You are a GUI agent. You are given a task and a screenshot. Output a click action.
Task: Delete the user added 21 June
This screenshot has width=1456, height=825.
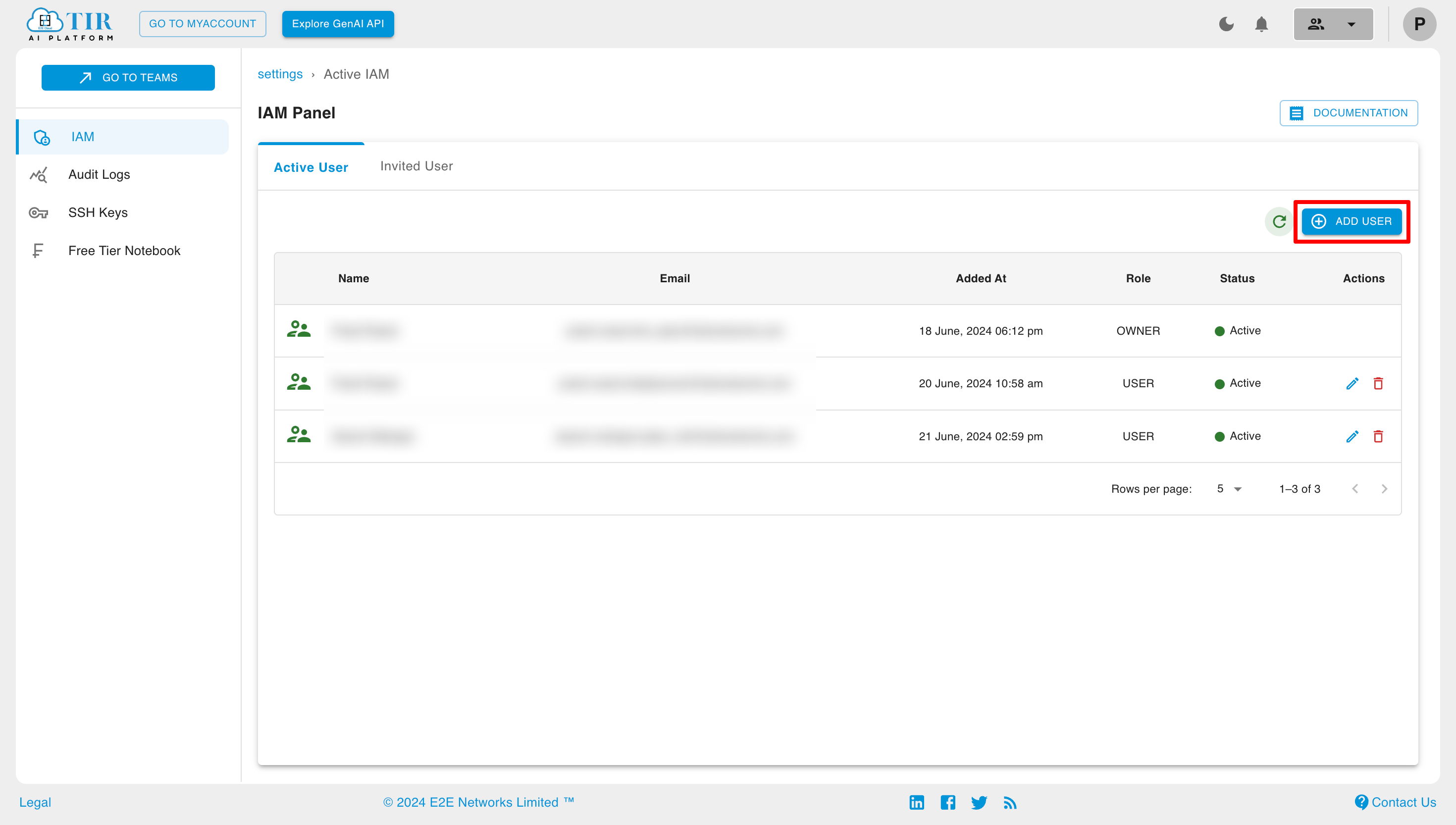click(1378, 436)
